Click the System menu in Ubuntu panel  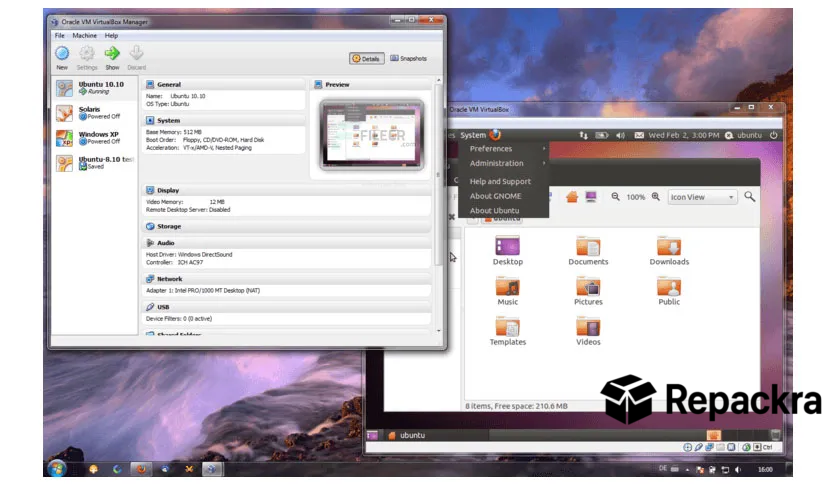[x=473, y=135]
